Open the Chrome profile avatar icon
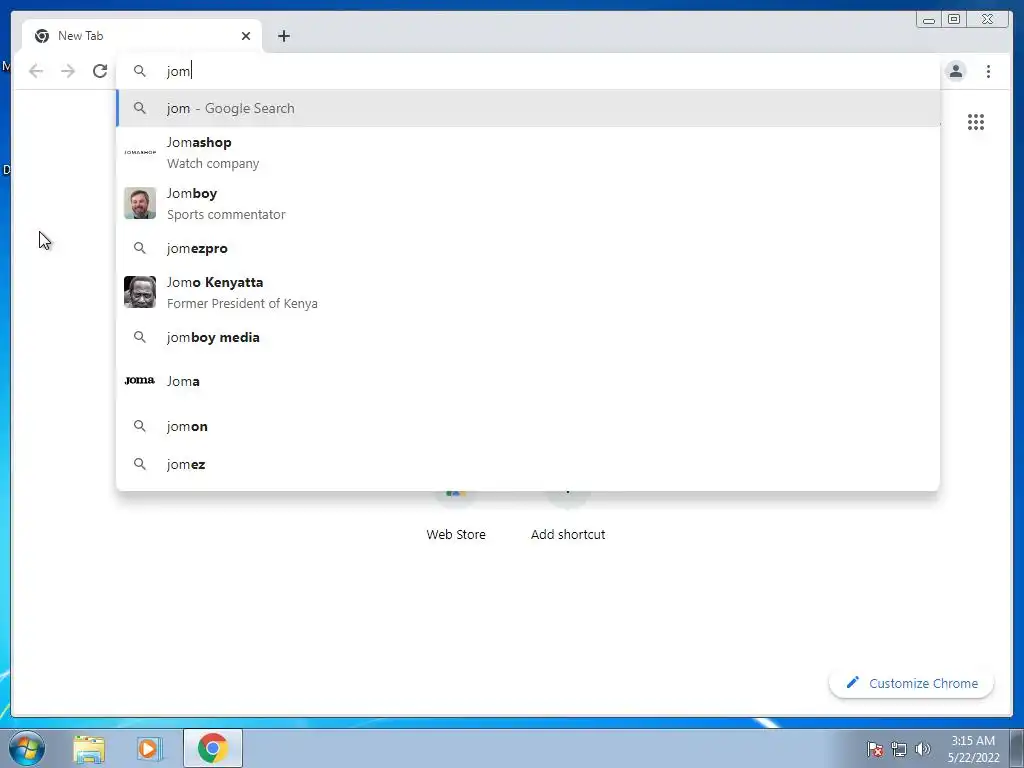The image size is (1024, 768). (x=955, y=71)
